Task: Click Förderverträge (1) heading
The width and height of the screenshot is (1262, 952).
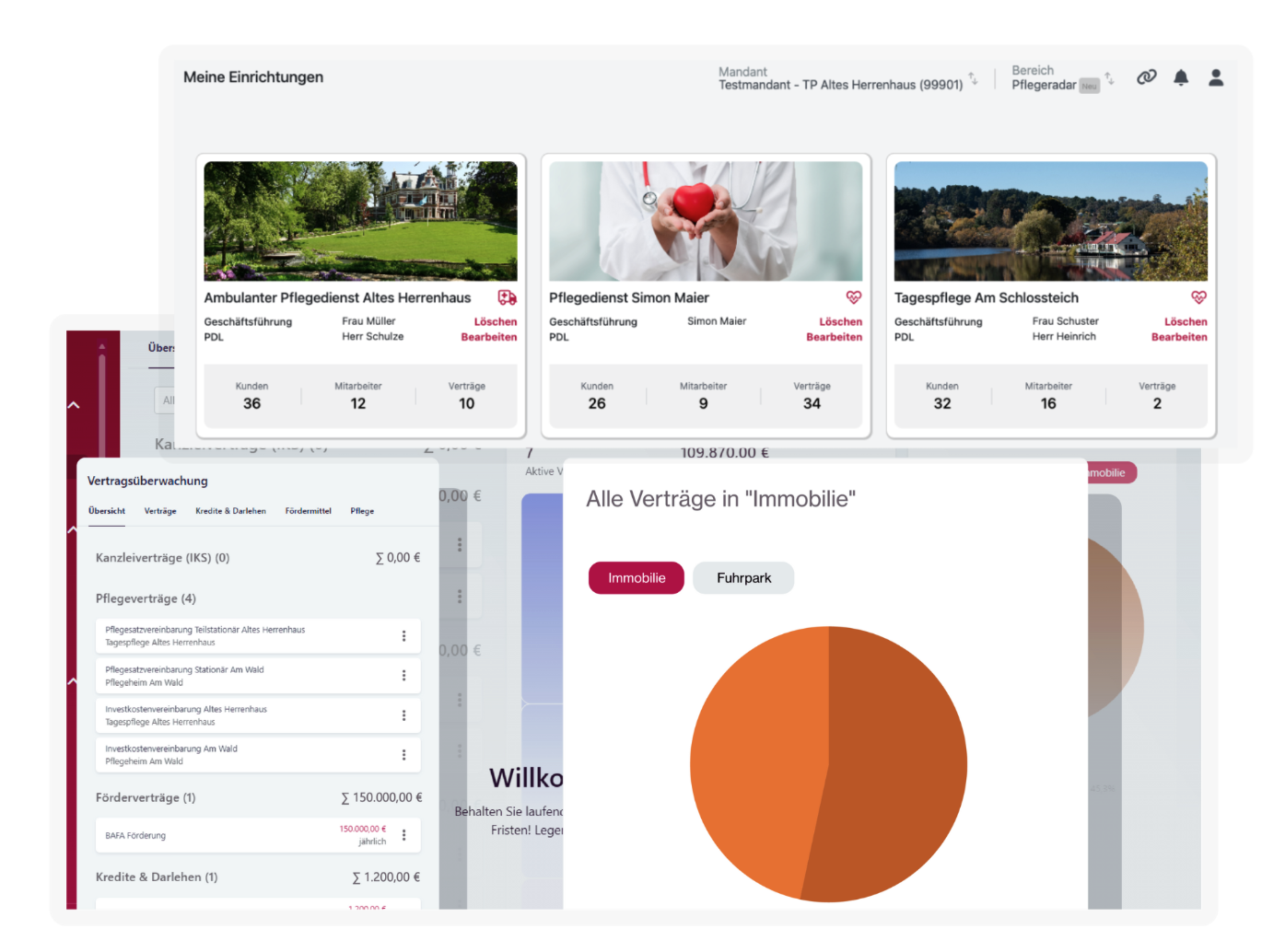Action: (146, 797)
